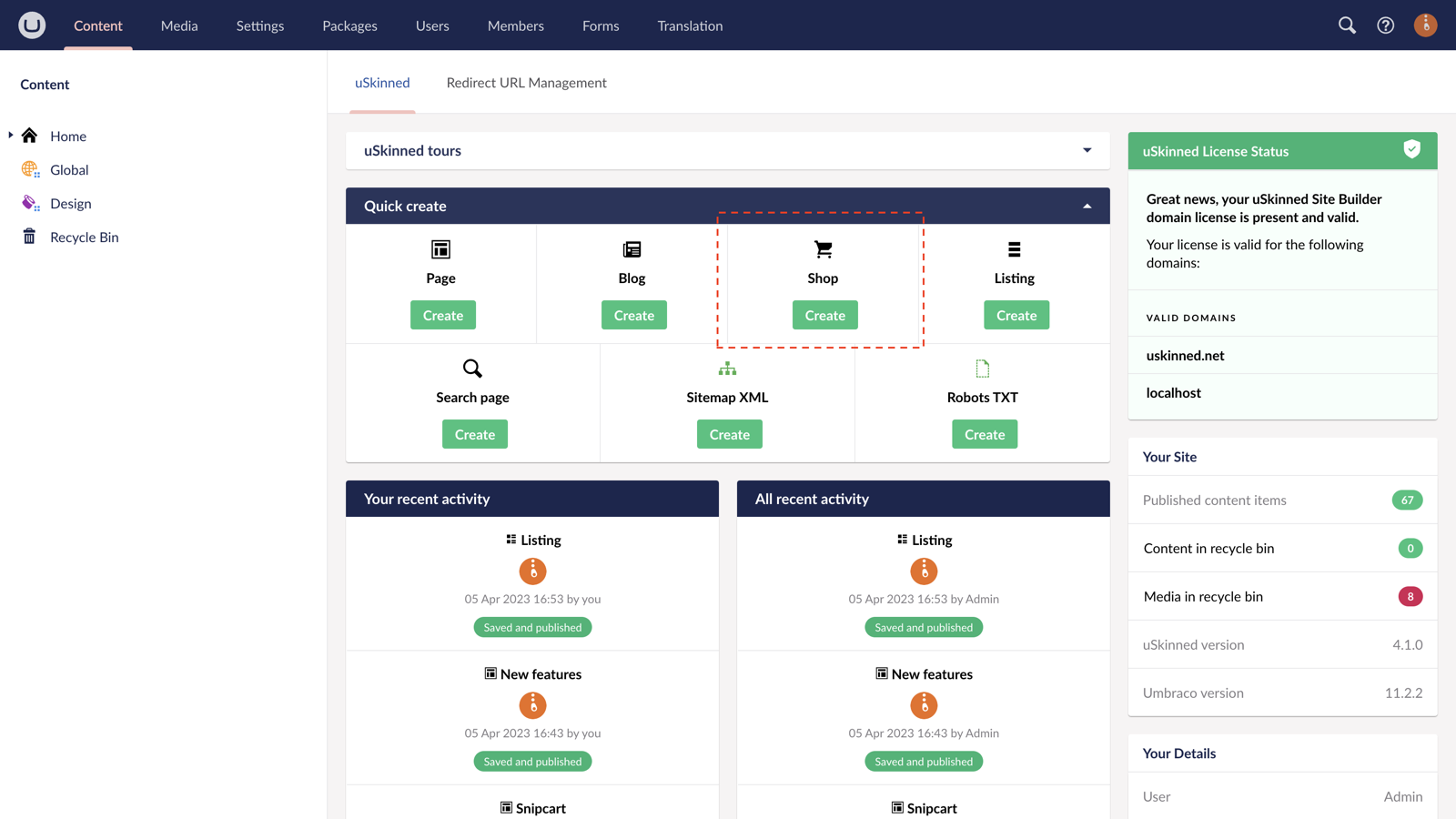Click the Umbraco logo
This screenshot has width=1456, height=819.
32,25
